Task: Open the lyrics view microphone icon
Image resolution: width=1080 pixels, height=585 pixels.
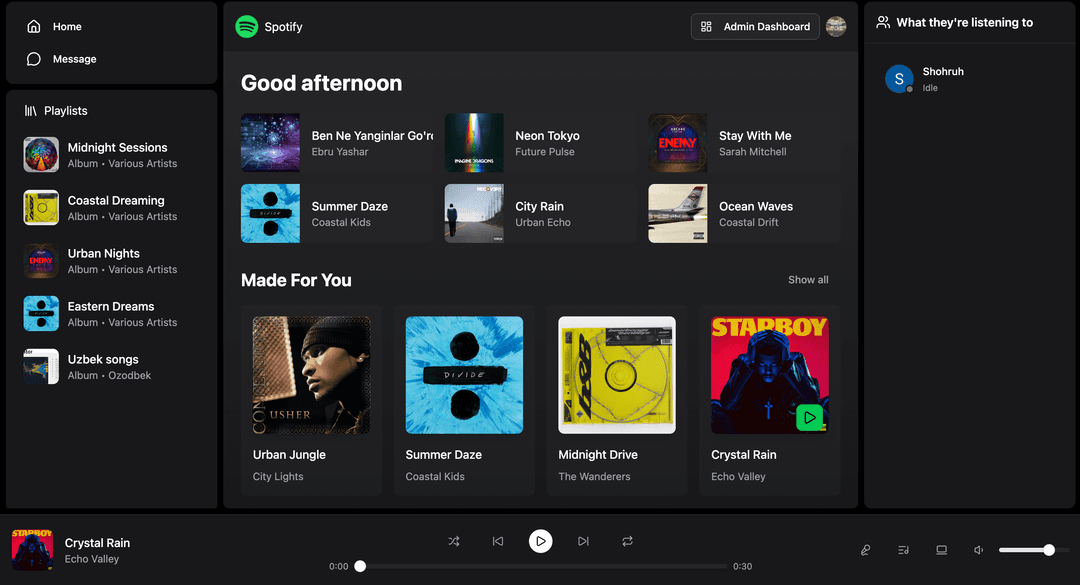Action: [x=865, y=550]
